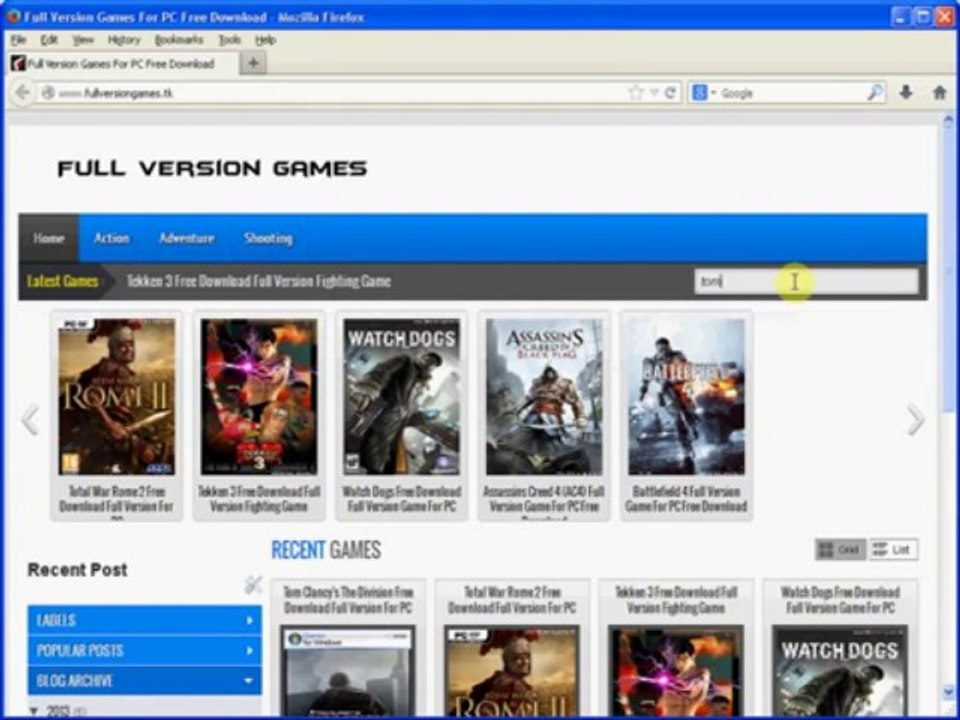Open Tom Clancy's The Division recent post title
The width and height of the screenshot is (960, 720).
[x=348, y=600]
